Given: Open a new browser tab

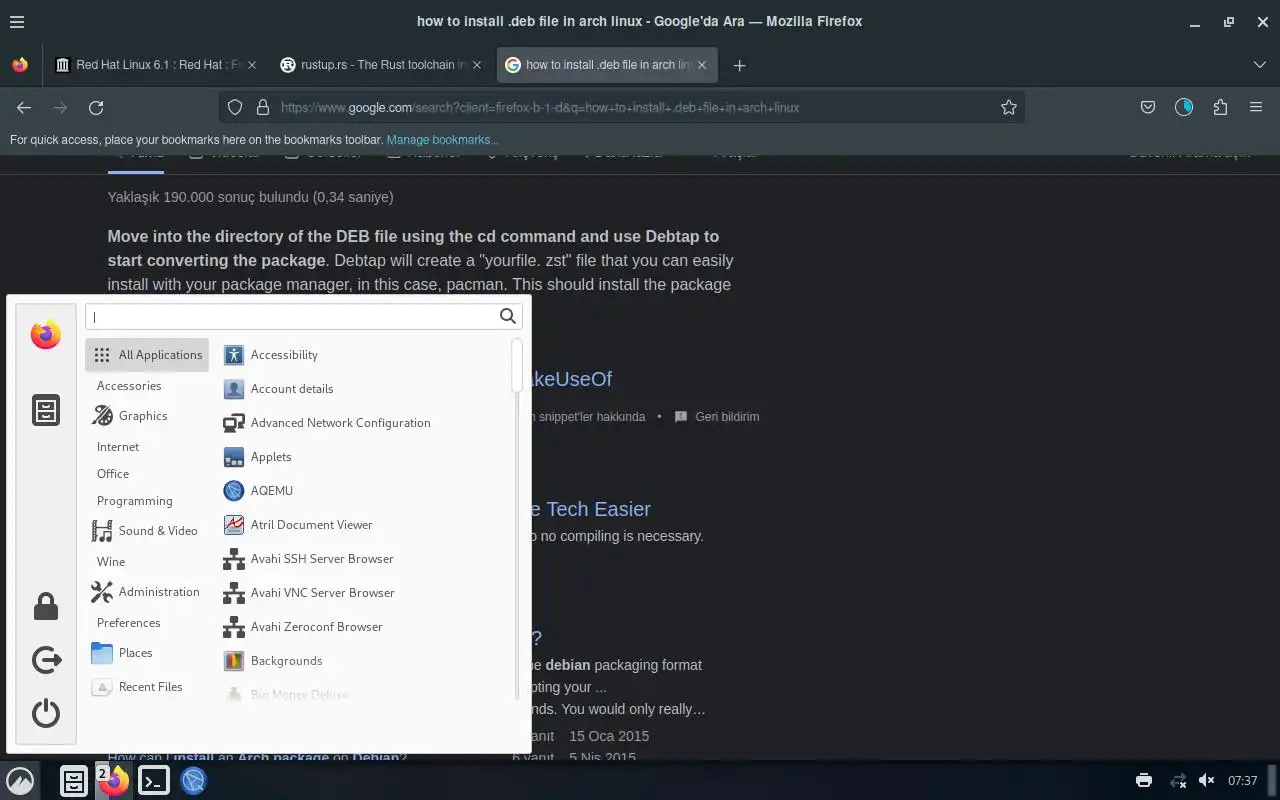Looking at the screenshot, I should point(739,65).
